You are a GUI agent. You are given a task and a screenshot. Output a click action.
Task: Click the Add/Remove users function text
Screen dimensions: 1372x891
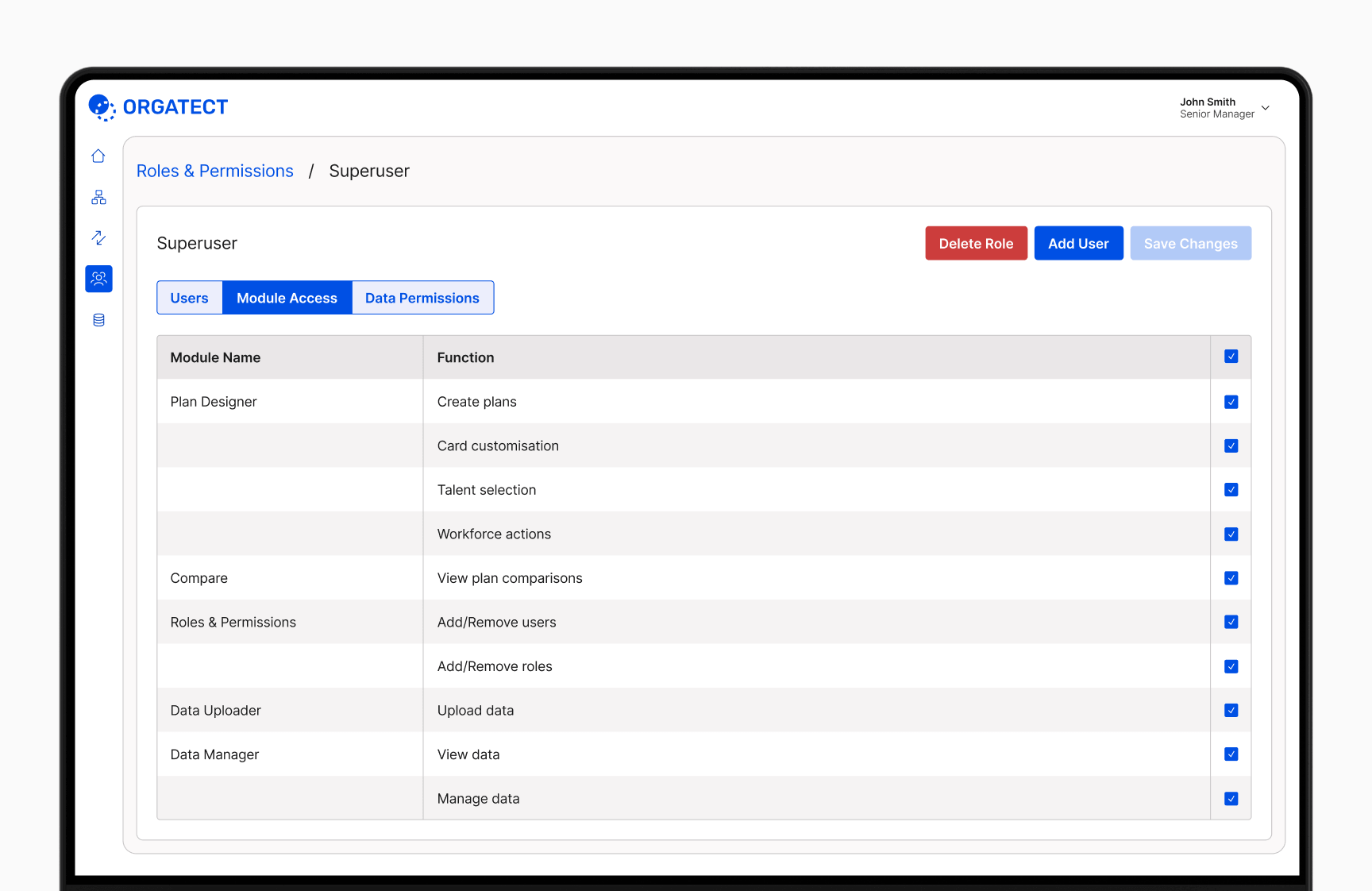point(497,623)
